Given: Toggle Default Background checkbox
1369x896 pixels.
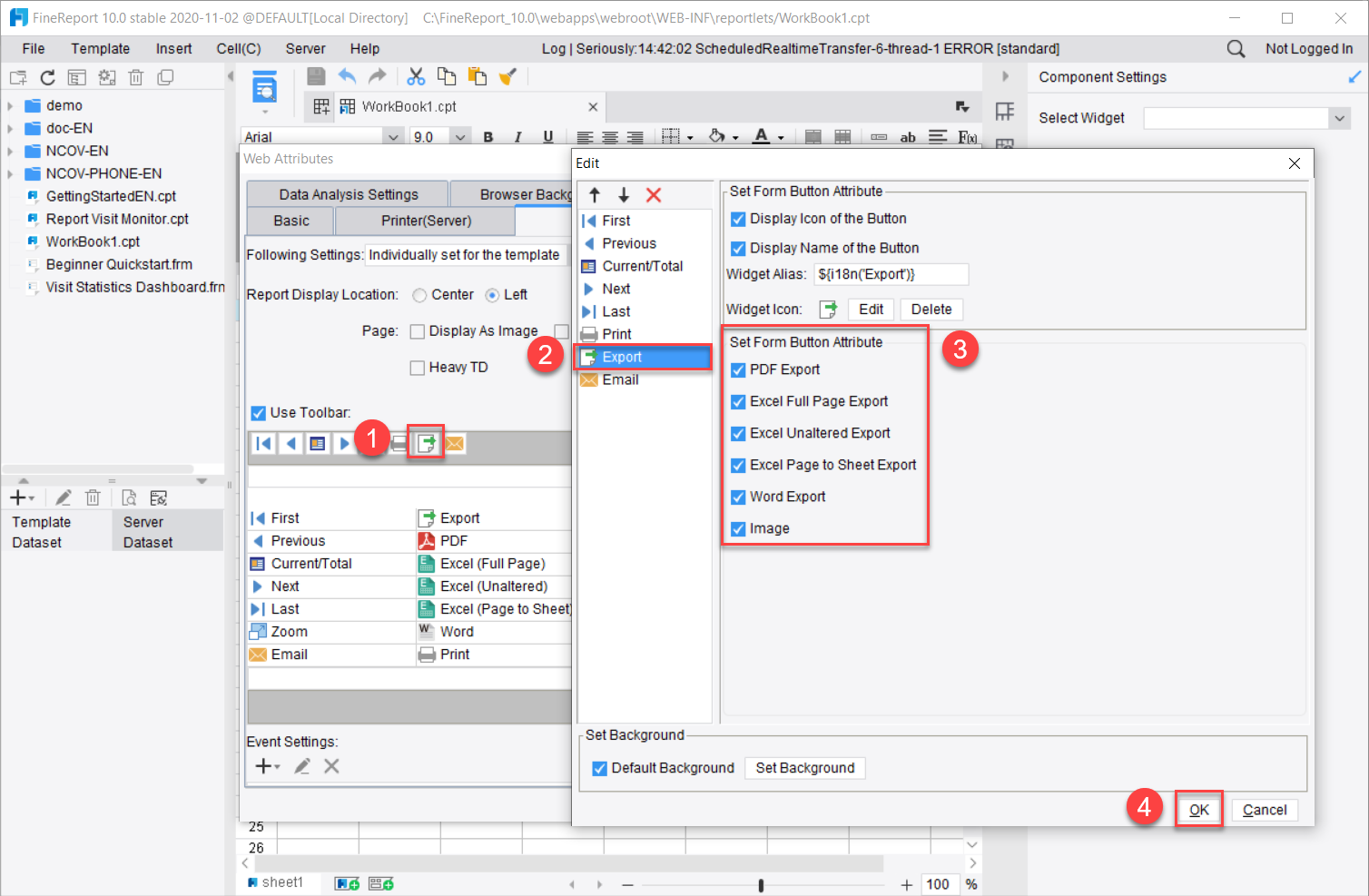Looking at the screenshot, I should click(599, 769).
